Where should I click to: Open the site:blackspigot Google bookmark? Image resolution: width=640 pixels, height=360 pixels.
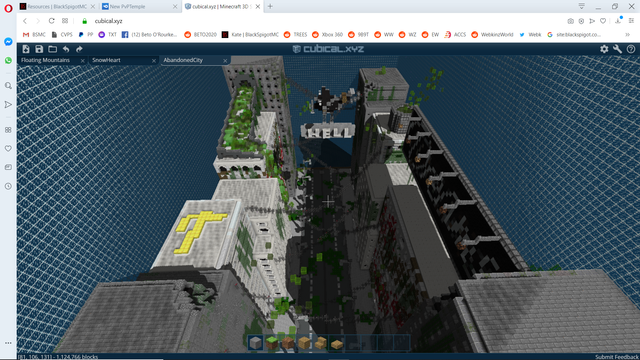(574, 35)
